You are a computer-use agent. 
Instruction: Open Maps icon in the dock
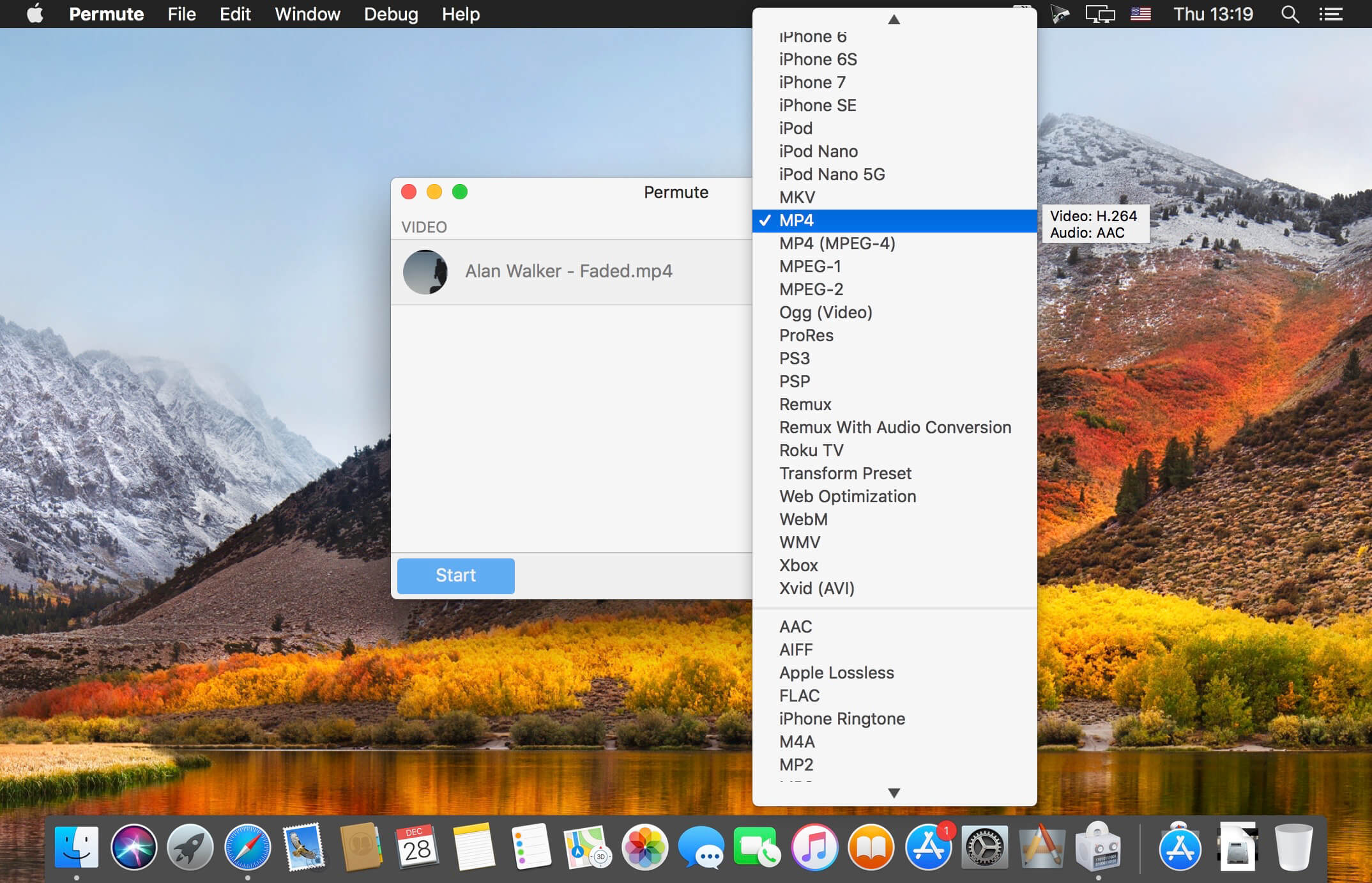point(588,848)
